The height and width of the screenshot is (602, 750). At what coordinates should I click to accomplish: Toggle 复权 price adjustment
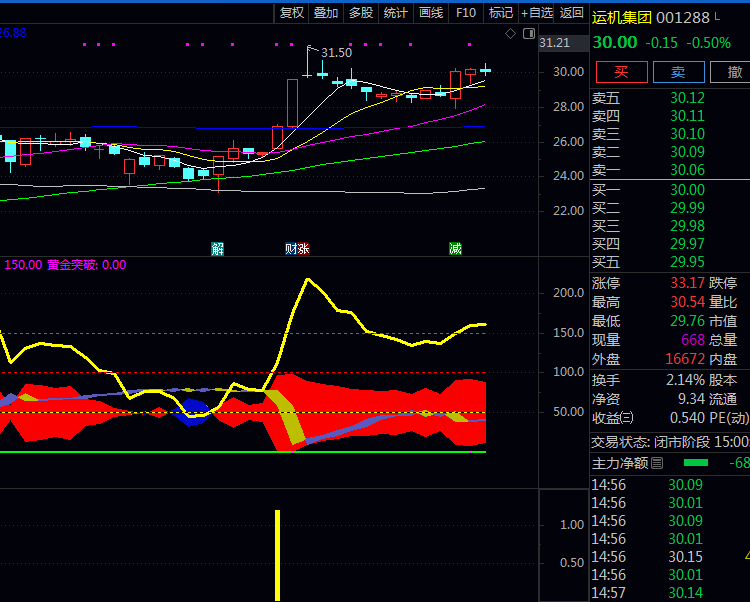point(292,13)
